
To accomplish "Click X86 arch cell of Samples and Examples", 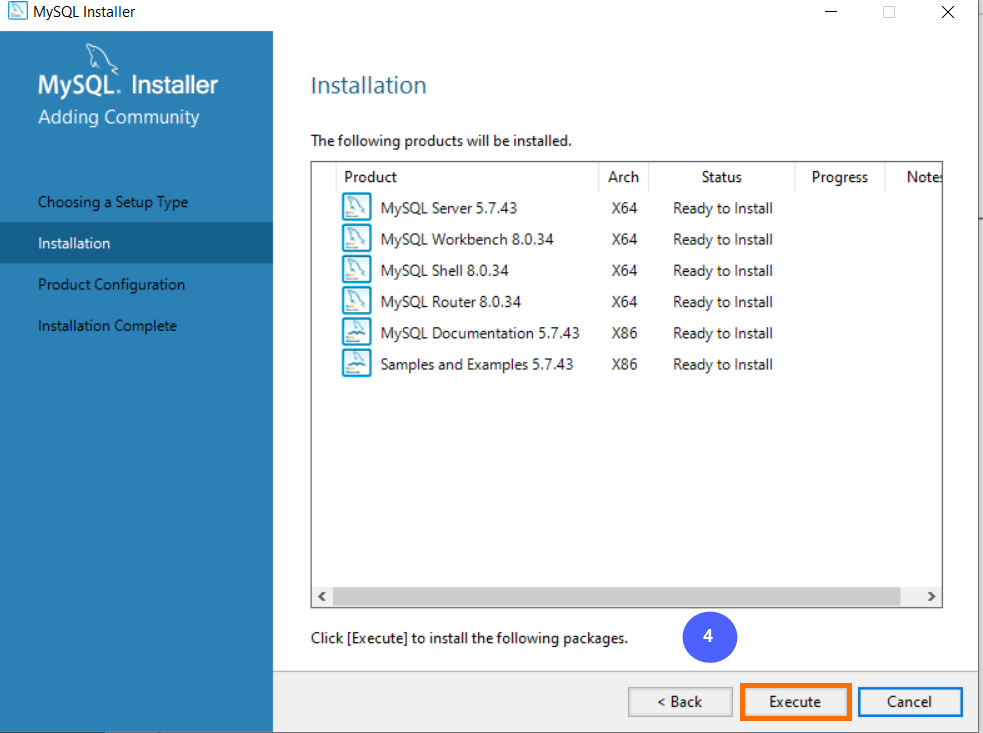I will (x=624, y=364).
